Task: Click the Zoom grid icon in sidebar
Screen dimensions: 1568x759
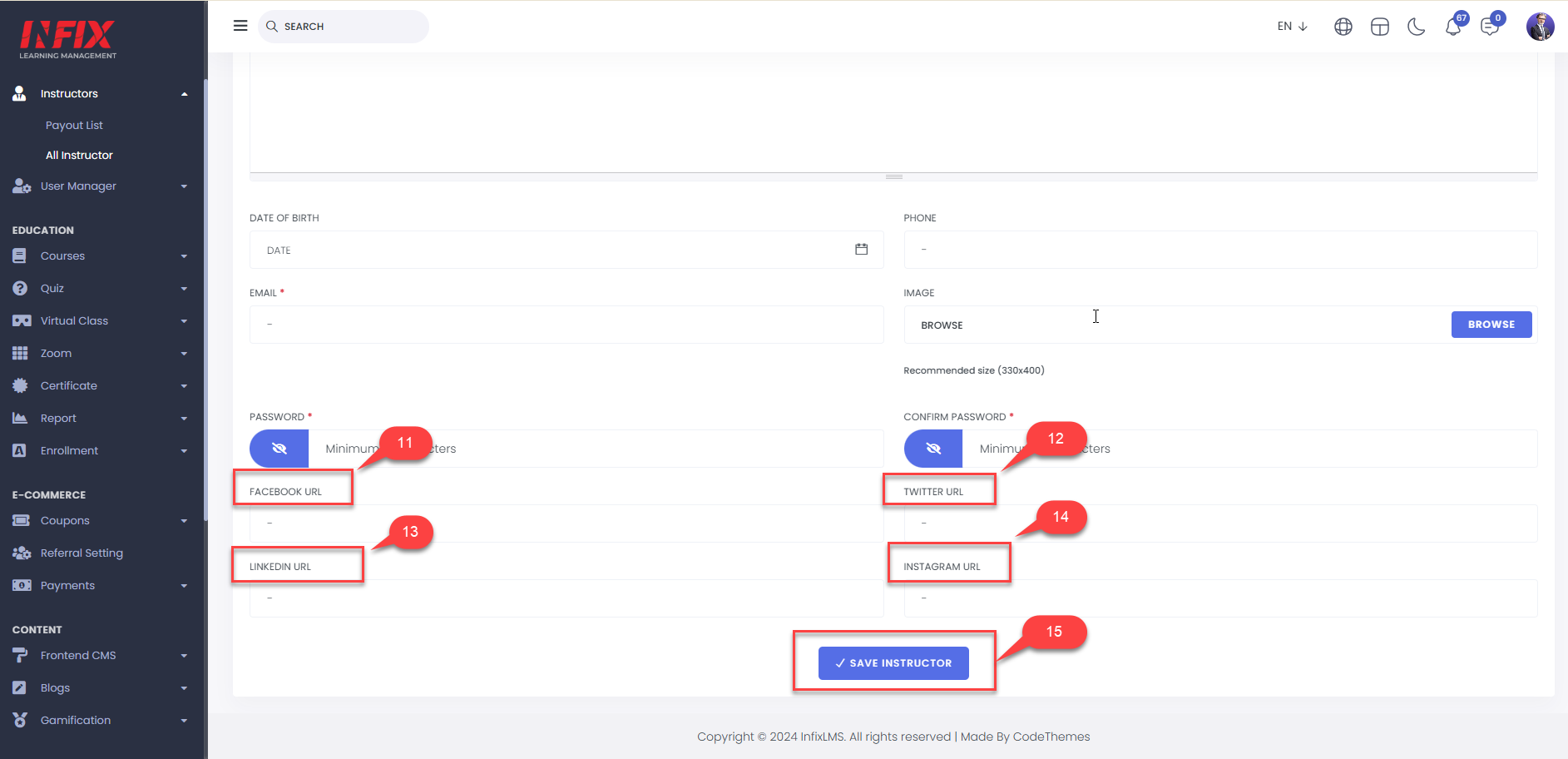Action: [20, 353]
